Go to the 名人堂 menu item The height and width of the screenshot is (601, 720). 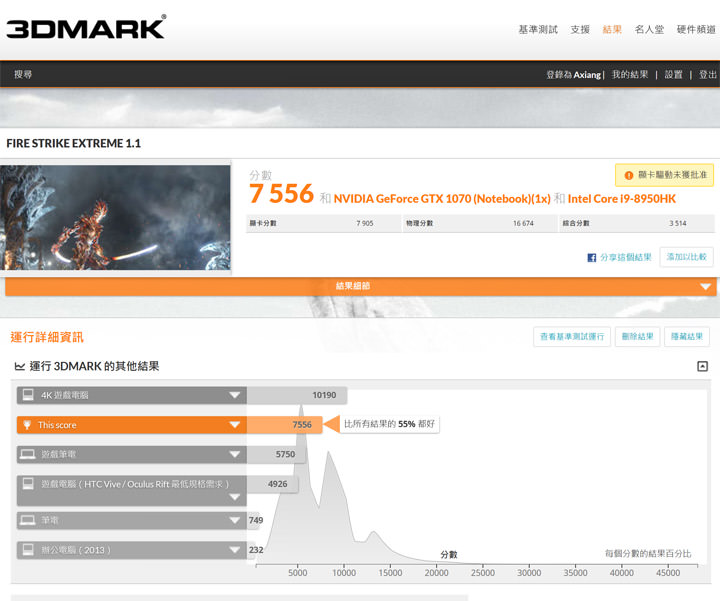(649, 30)
